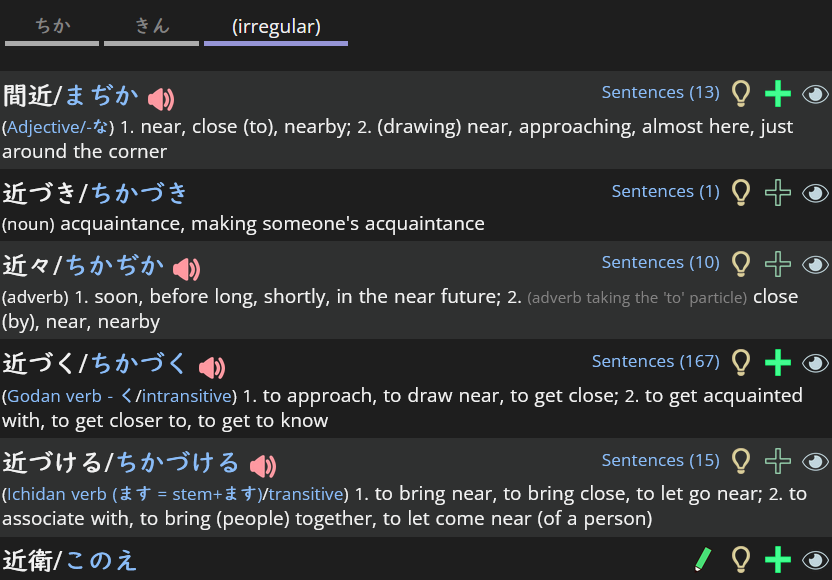
Task: Click the 近衛 このえ entry heading
Action: coord(70,560)
